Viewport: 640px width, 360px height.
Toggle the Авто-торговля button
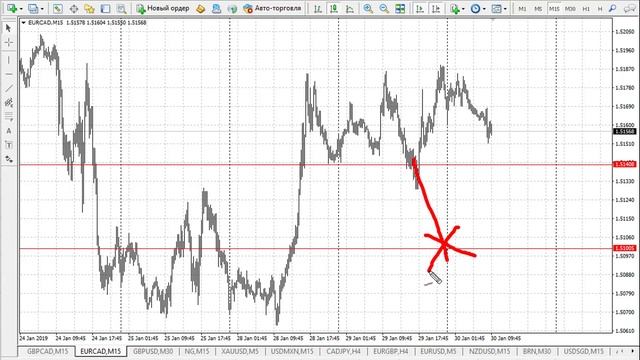point(272,8)
